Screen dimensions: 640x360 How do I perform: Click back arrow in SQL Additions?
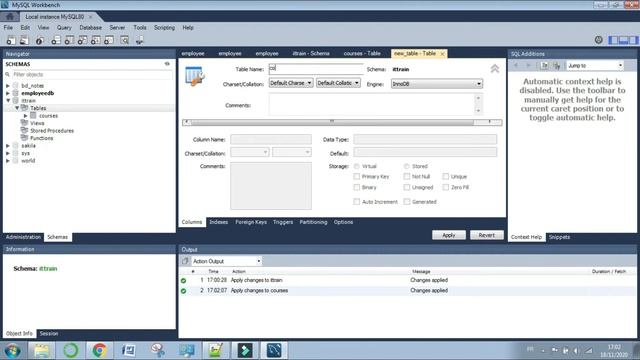pyautogui.click(x=516, y=65)
